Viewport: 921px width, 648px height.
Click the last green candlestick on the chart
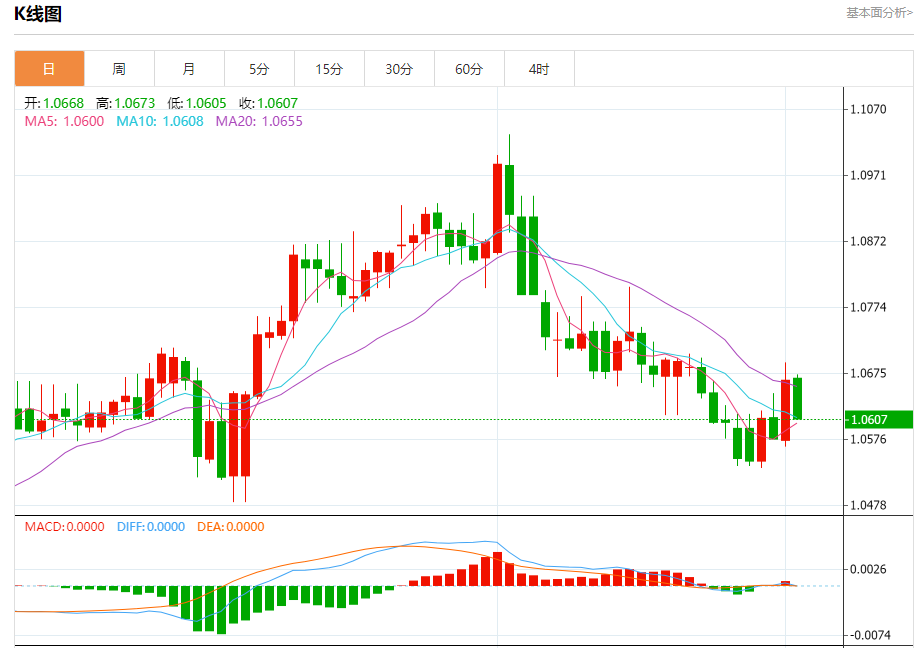[798, 398]
